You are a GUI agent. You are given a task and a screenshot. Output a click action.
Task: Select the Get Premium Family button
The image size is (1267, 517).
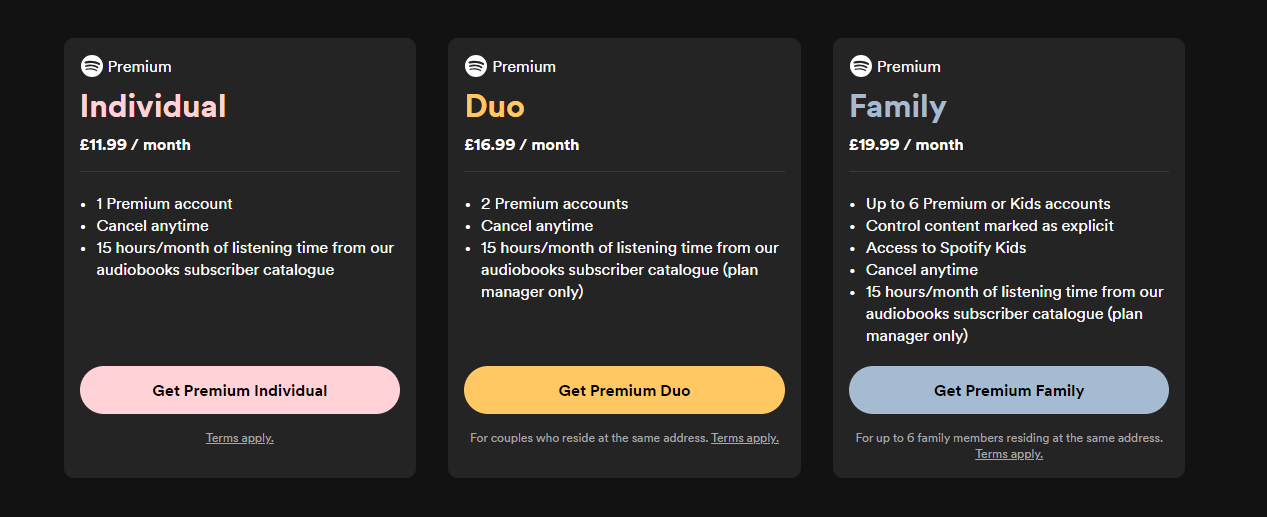click(x=1009, y=390)
